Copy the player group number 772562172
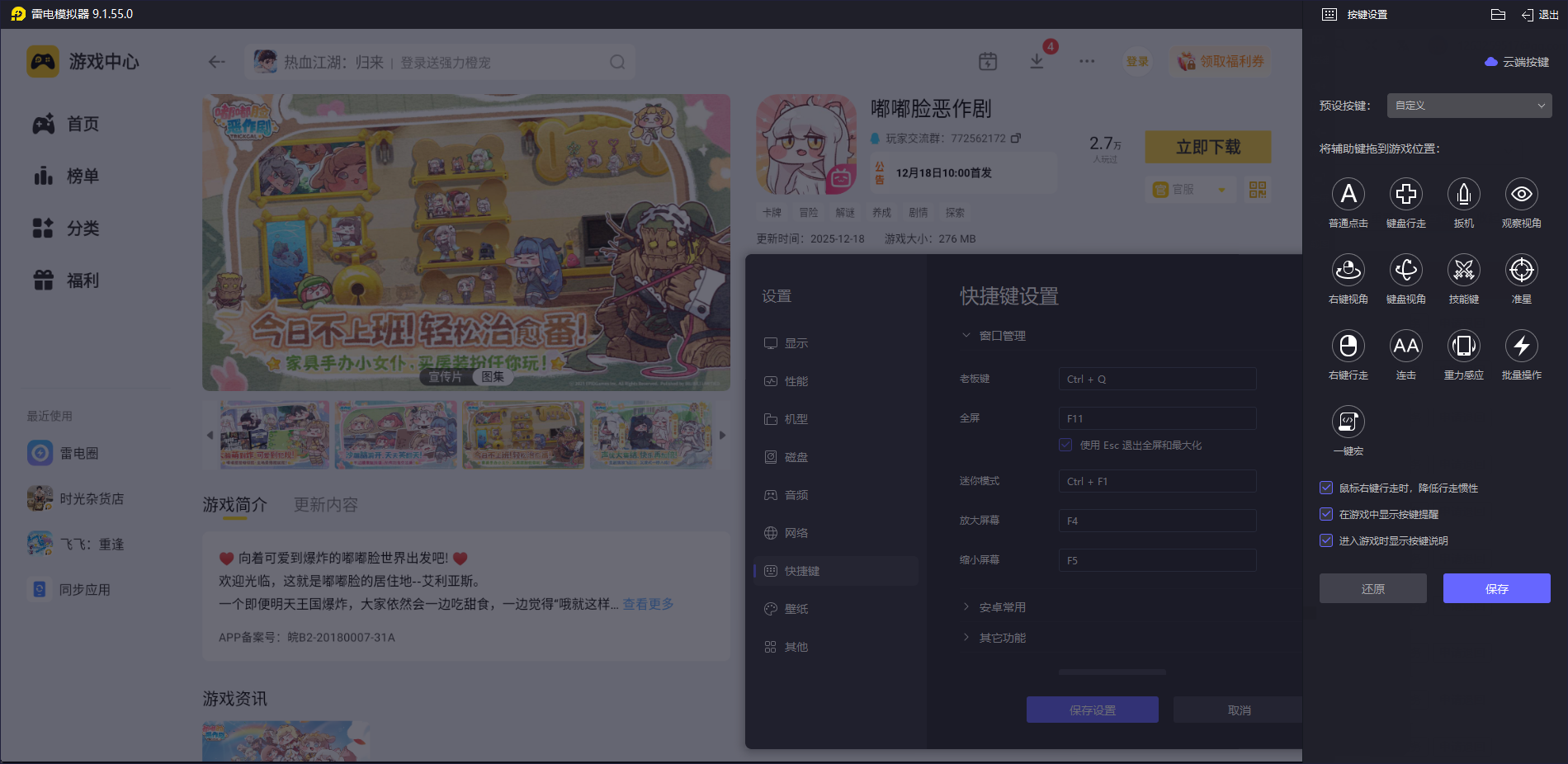 coord(1016,138)
